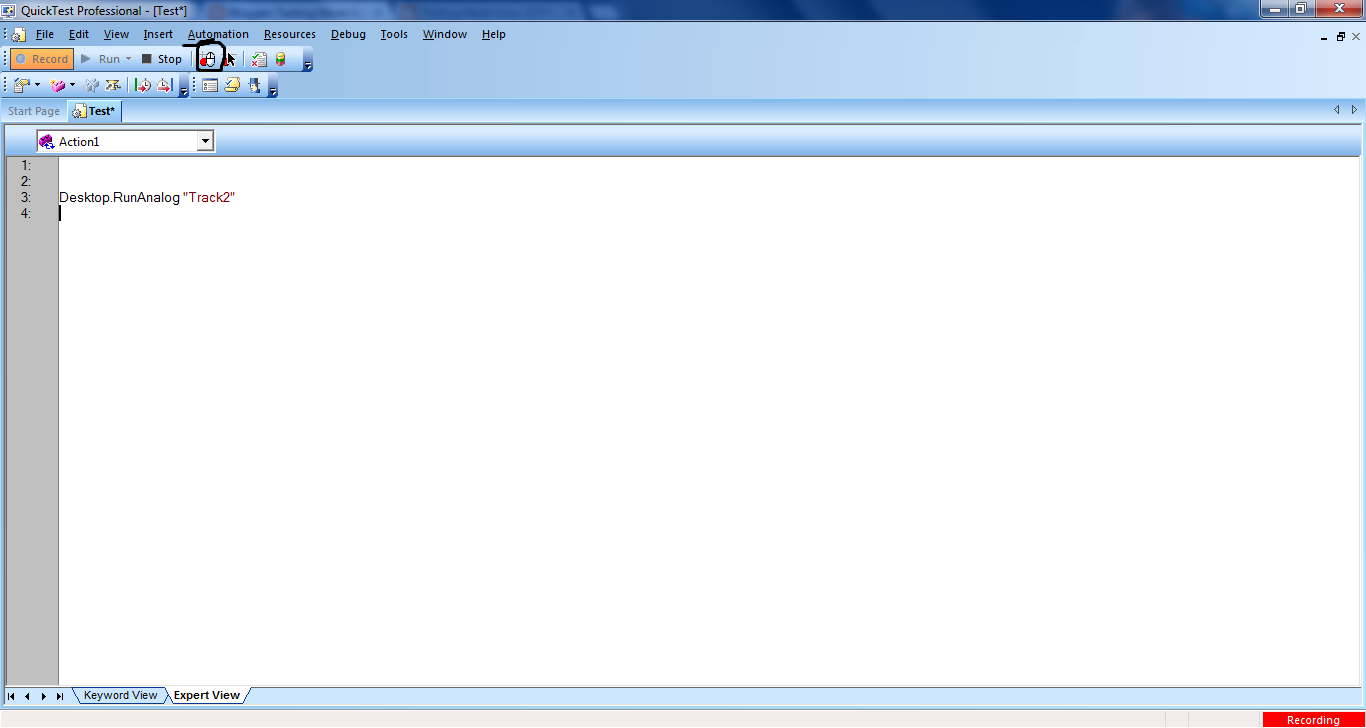The height and width of the screenshot is (728, 1366).
Task: Restore down the QuickTest Professional window
Action: coord(1302,9)
